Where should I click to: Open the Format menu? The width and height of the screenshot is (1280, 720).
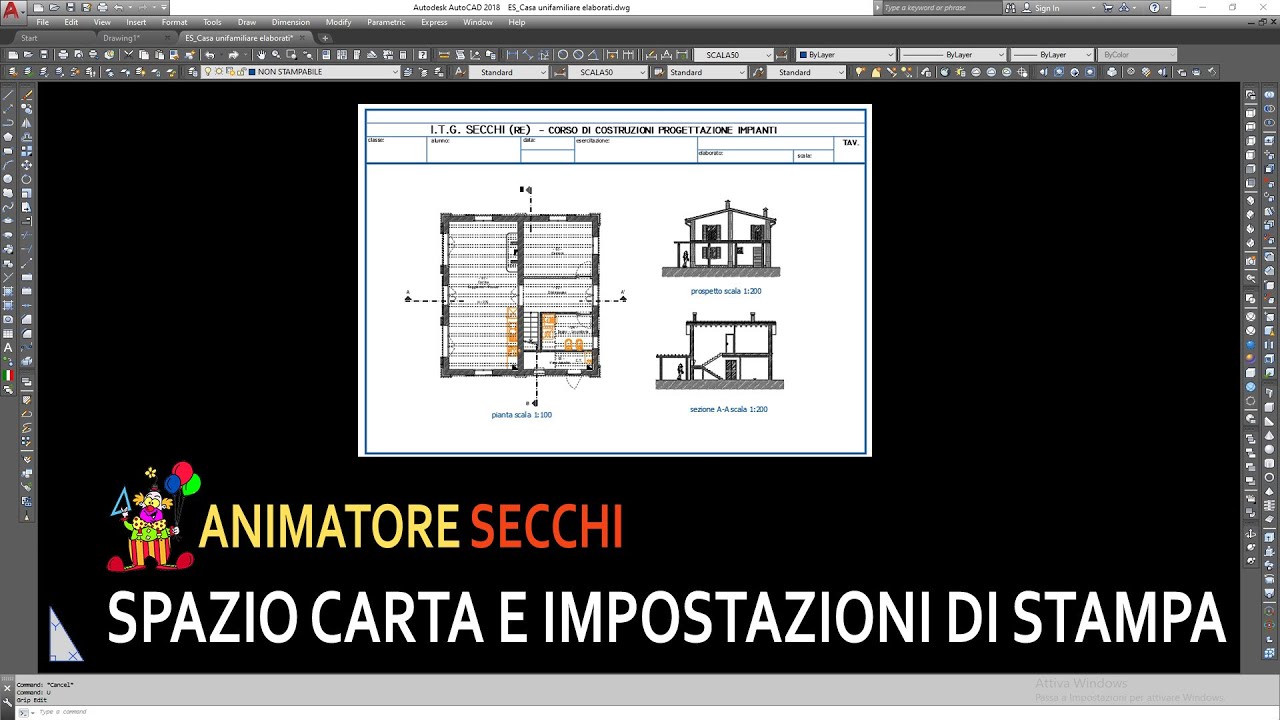point(174,22)
